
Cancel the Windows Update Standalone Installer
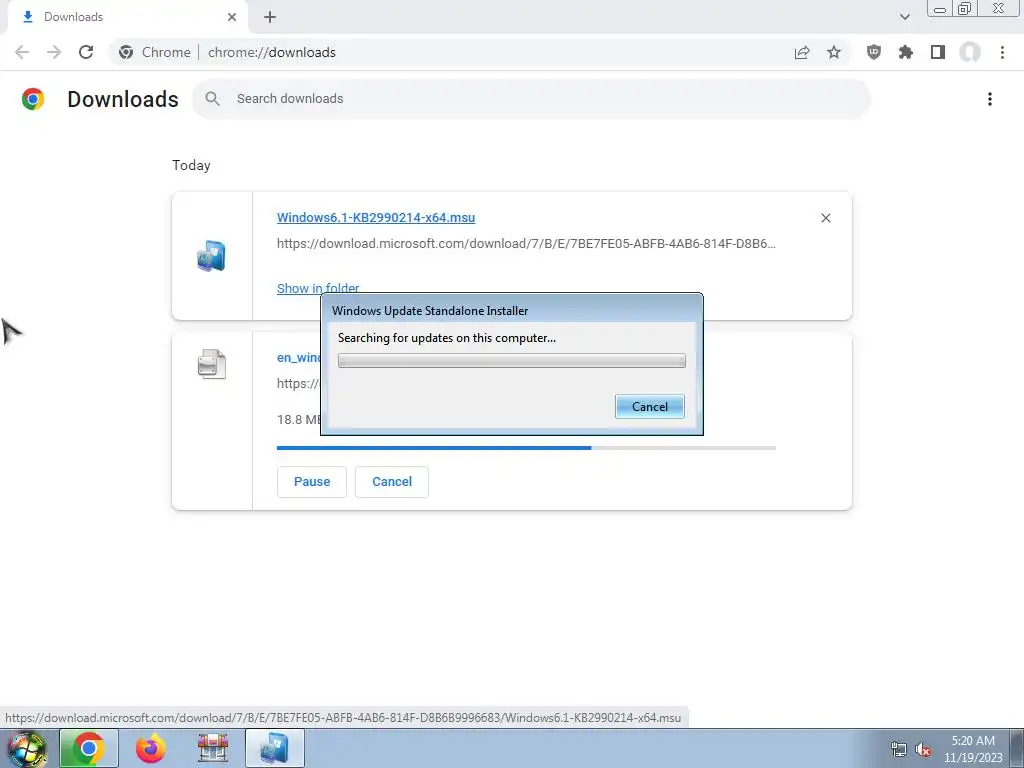pos(650,407)
